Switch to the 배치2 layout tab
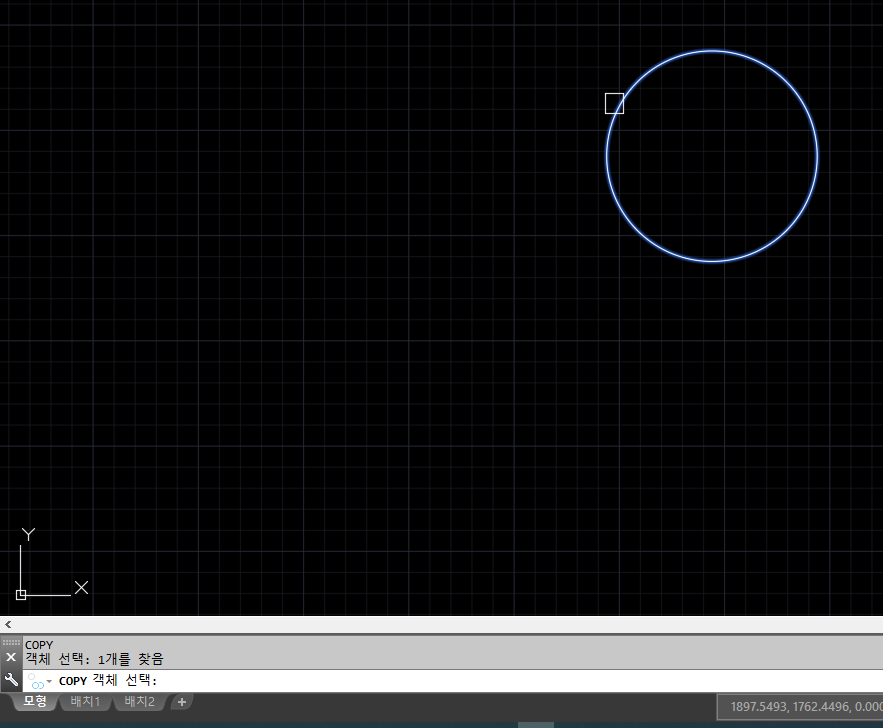This screenshot has width=883, height=728. 139,702
